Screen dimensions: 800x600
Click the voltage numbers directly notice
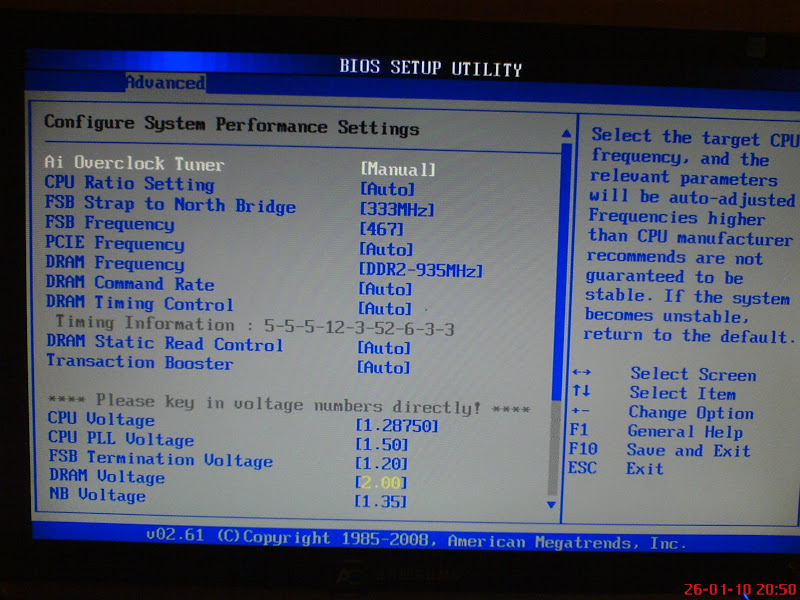pyautogui.click(x=289, y=404)
